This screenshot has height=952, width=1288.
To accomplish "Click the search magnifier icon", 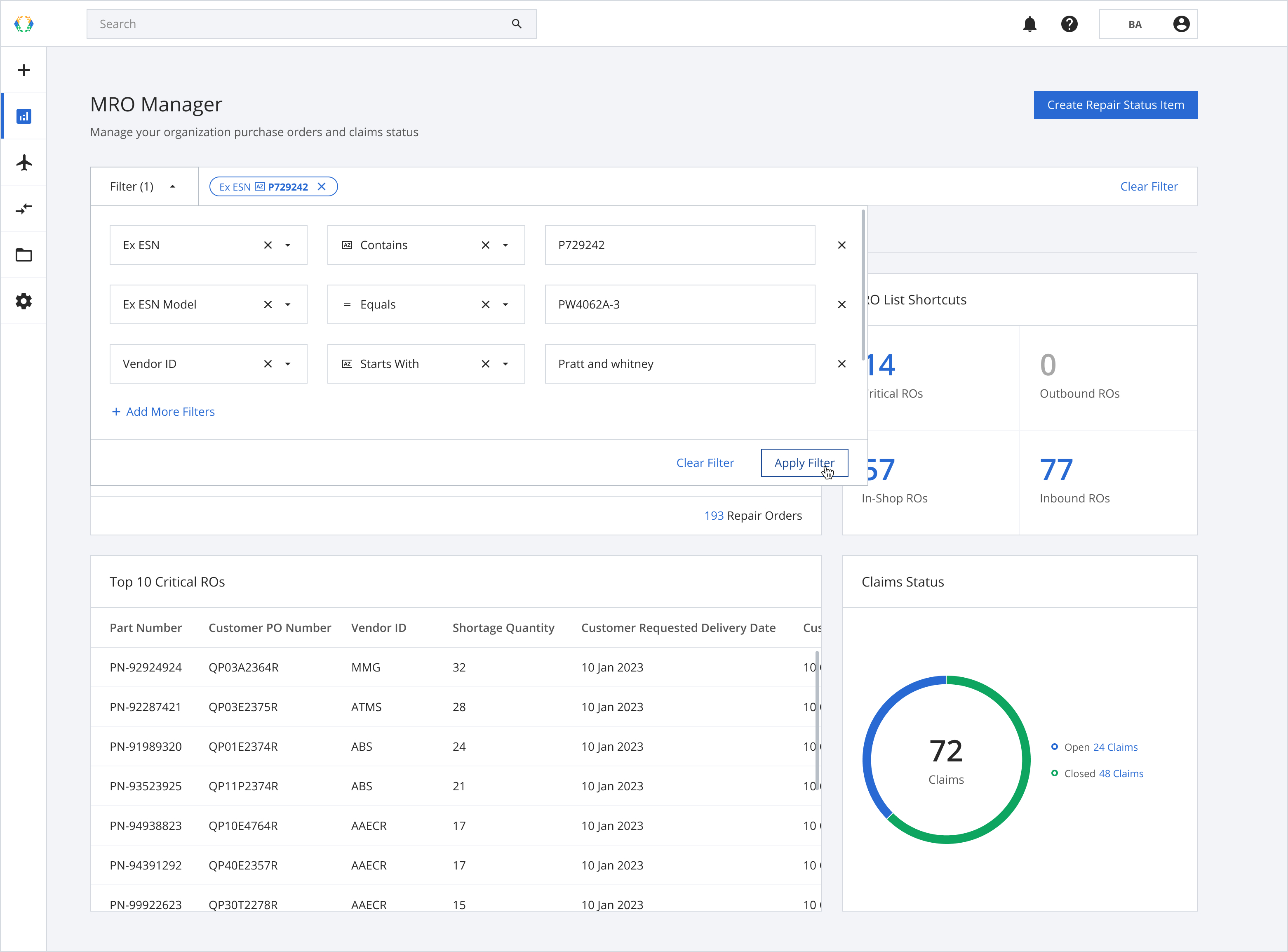I will click(x=517, y=24).
